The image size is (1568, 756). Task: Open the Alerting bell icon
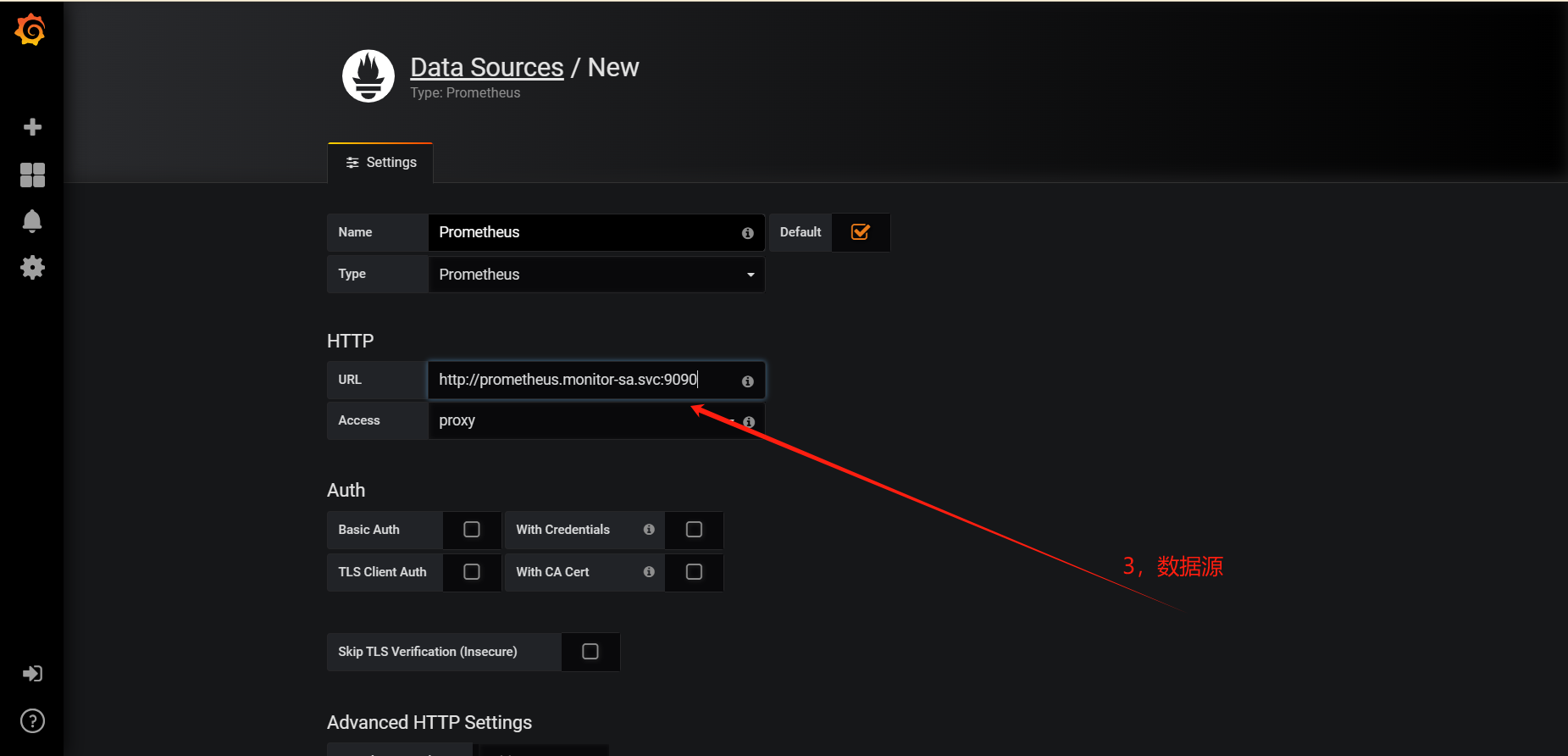point(32,221)
